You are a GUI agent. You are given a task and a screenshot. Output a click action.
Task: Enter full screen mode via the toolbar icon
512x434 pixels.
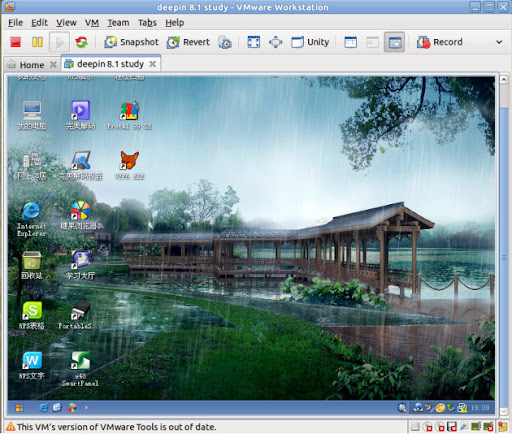(x=254, y=42)
